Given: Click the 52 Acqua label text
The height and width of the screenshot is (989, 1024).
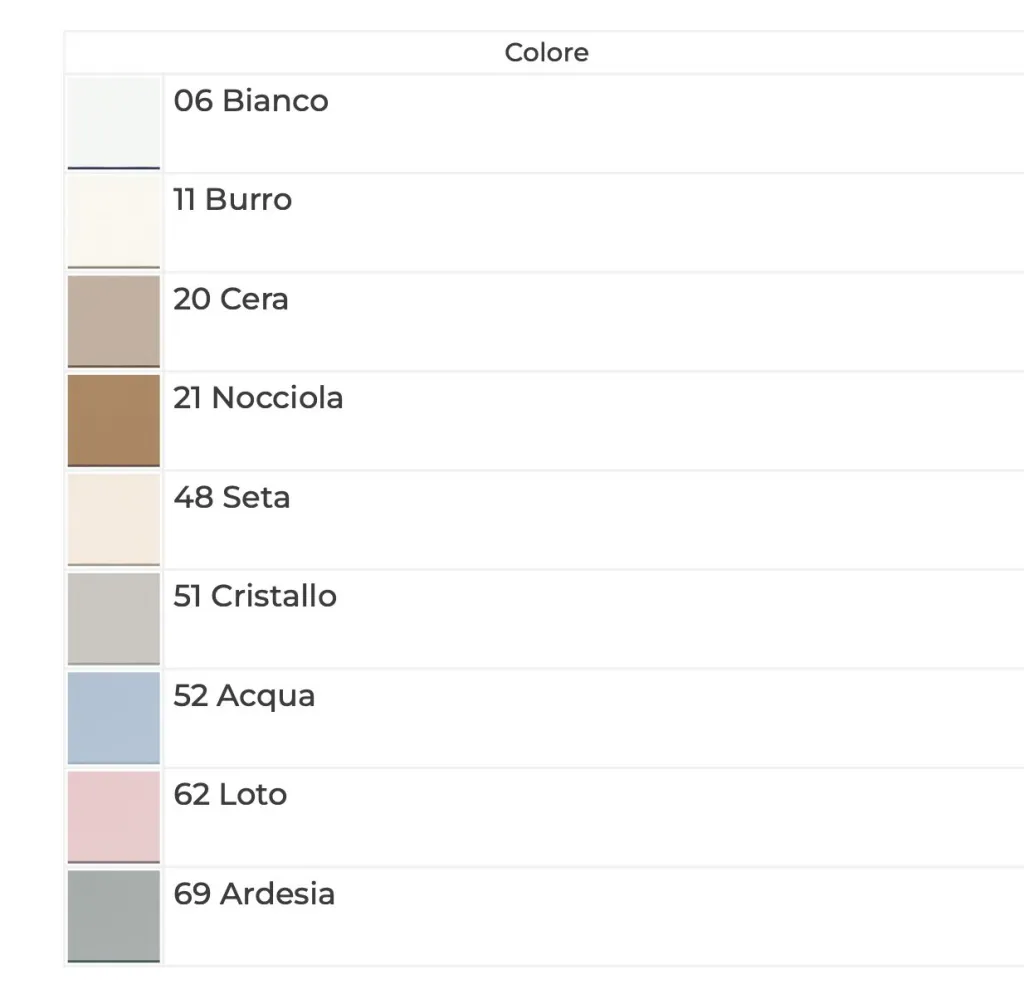Looking at the screenshot, I should (x=244, y=696).
